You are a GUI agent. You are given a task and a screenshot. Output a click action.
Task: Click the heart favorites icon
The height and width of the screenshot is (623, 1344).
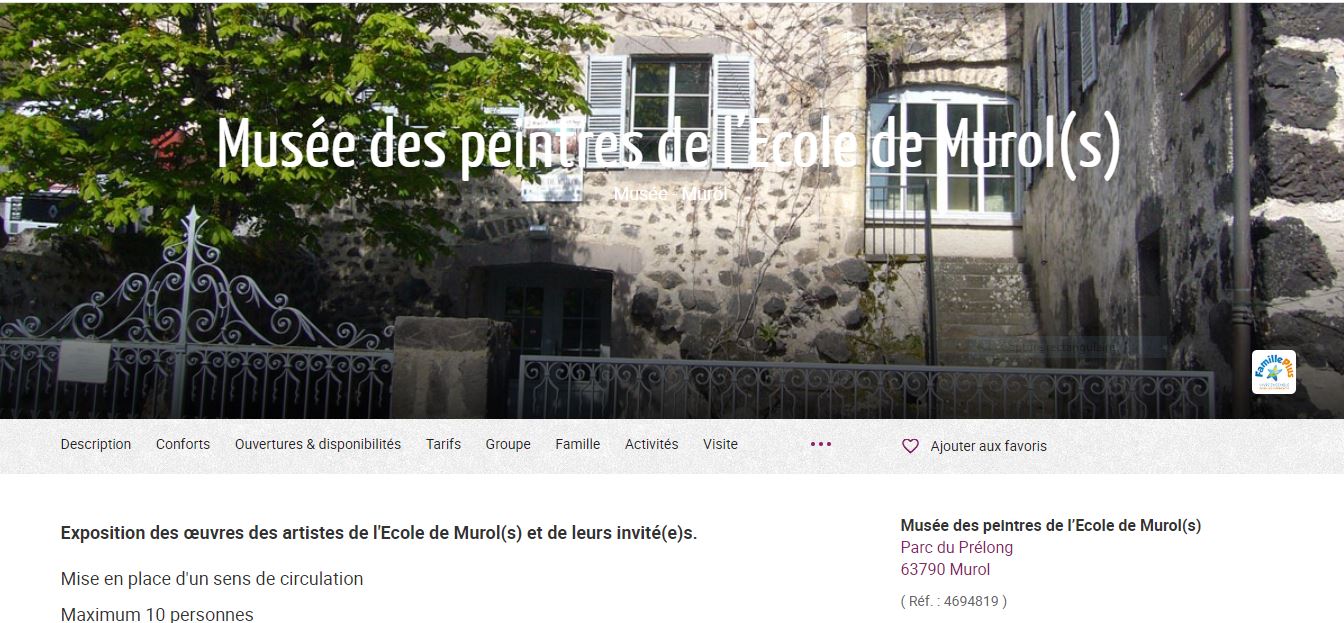(910, 446)
